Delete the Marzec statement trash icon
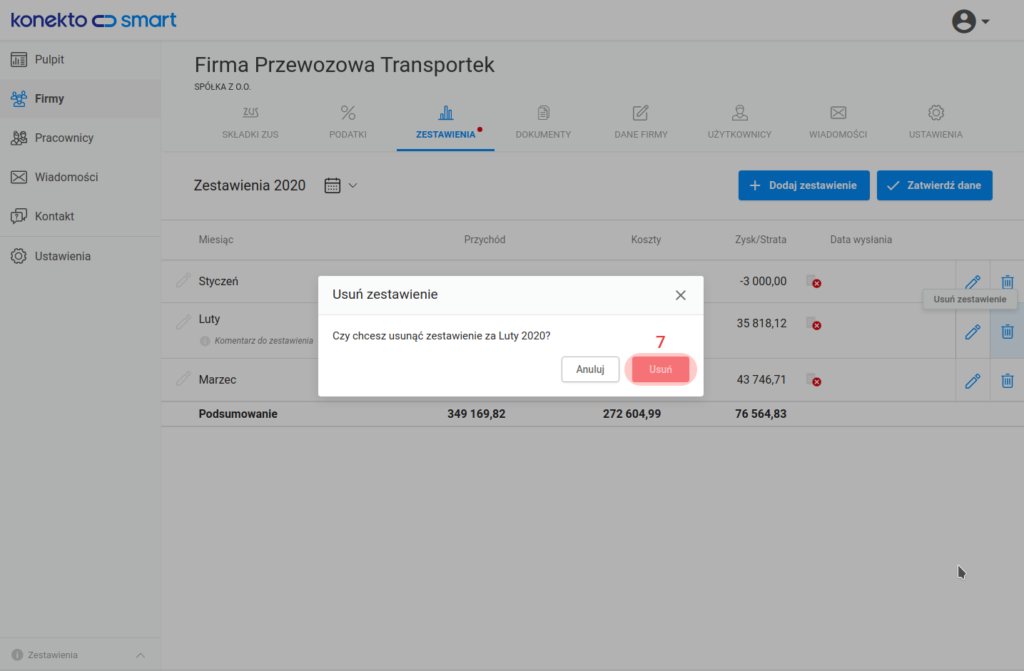The height and width of the screenshot is (671, 1024). pyautogui.click(x=1007, y=381)
